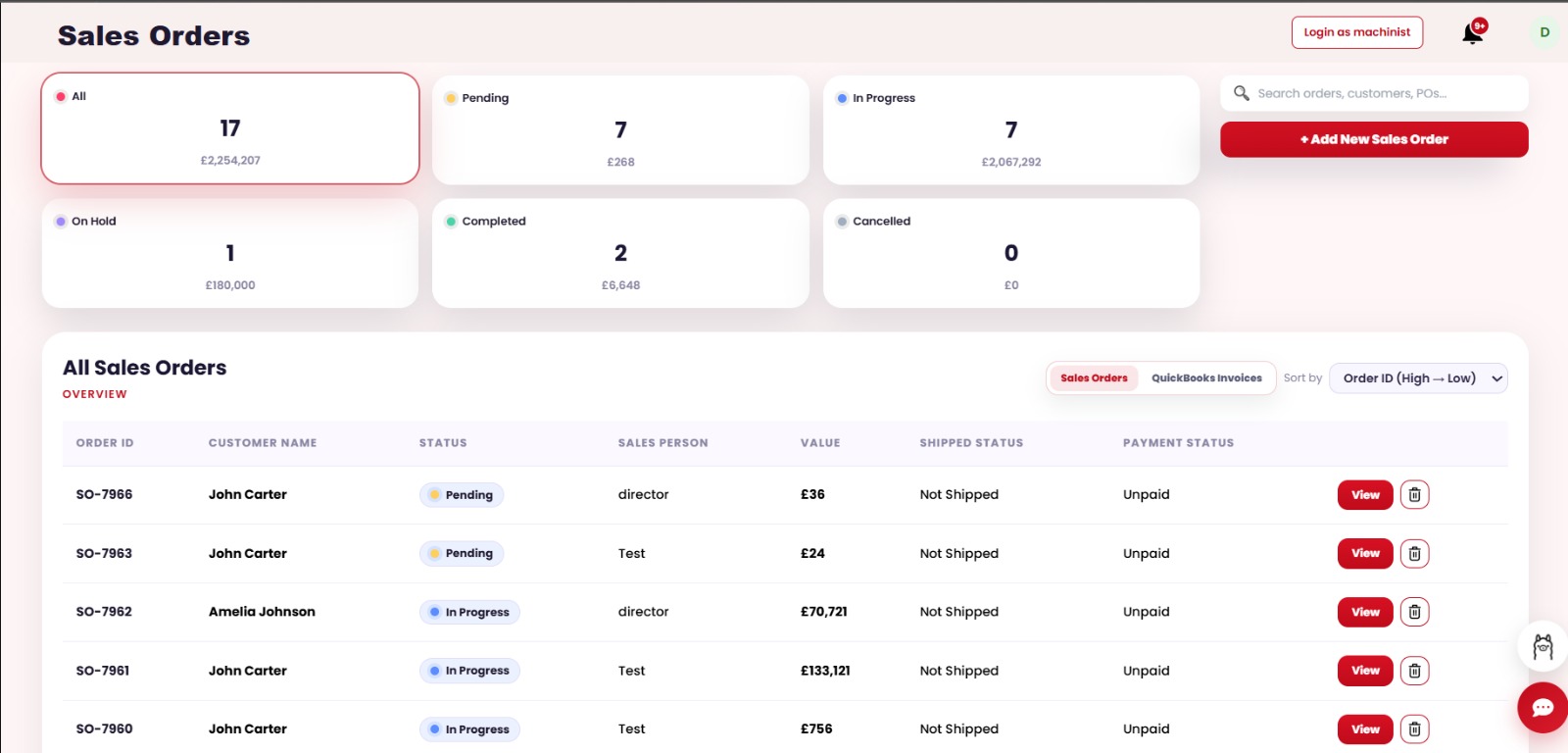Click sales person director in SO-7962 row

pos(643,611)
